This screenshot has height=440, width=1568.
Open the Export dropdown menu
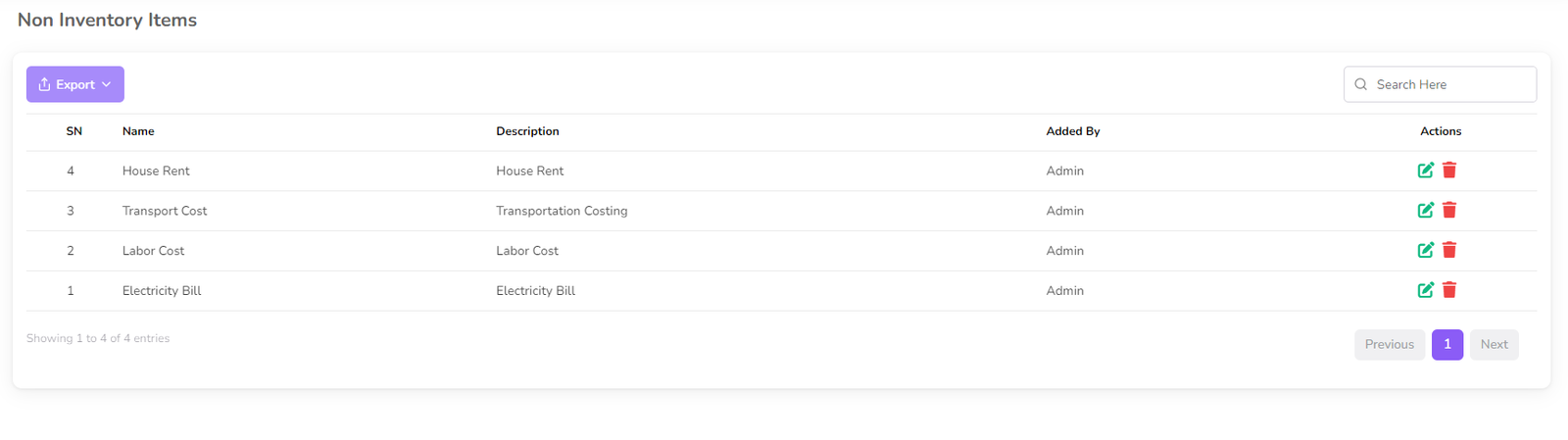pyautogui.click(x=75, y=84)
